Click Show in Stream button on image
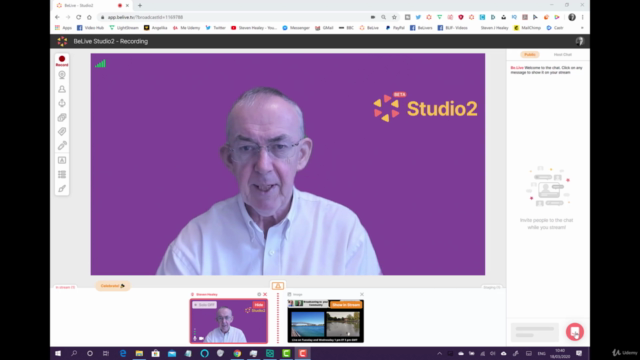The image size is (640, 360). [346, 305]
